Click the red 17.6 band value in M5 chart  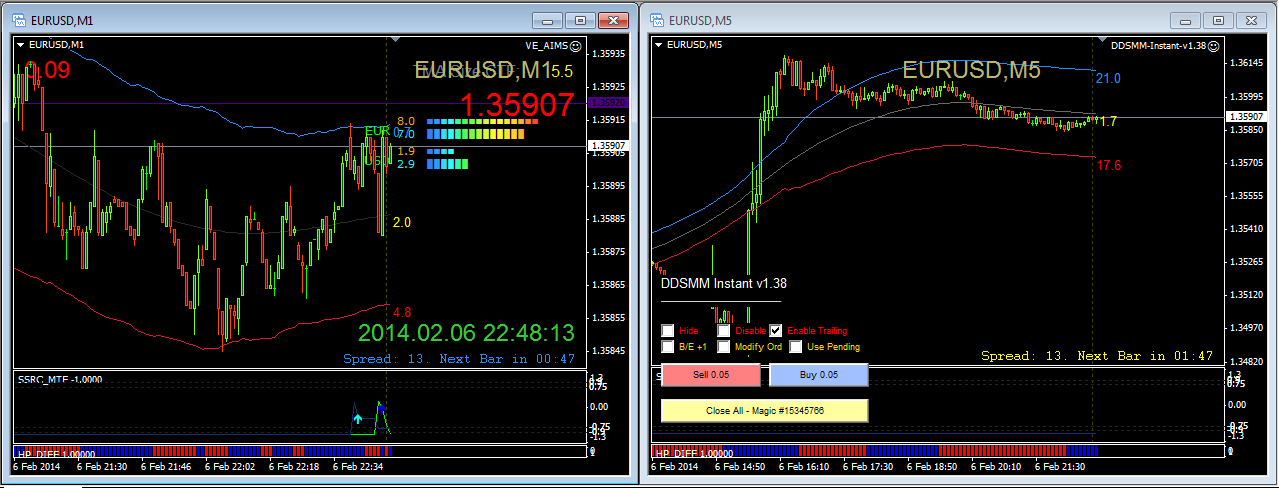(1109, 165)
